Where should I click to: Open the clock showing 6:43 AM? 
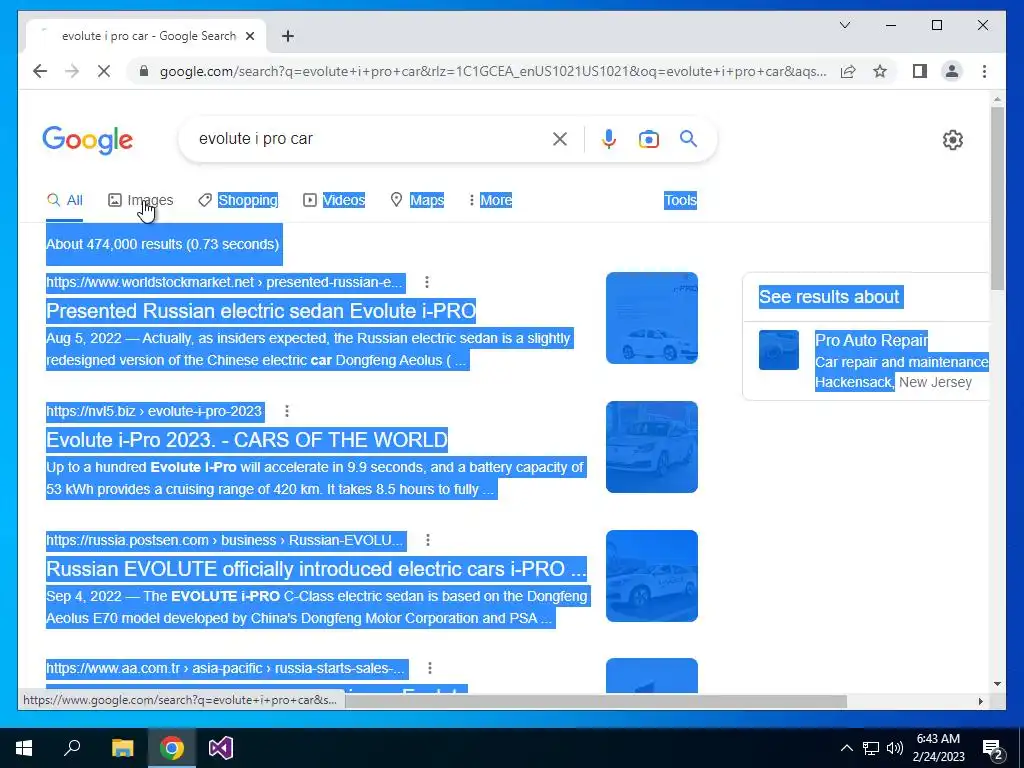pos(938,748)
